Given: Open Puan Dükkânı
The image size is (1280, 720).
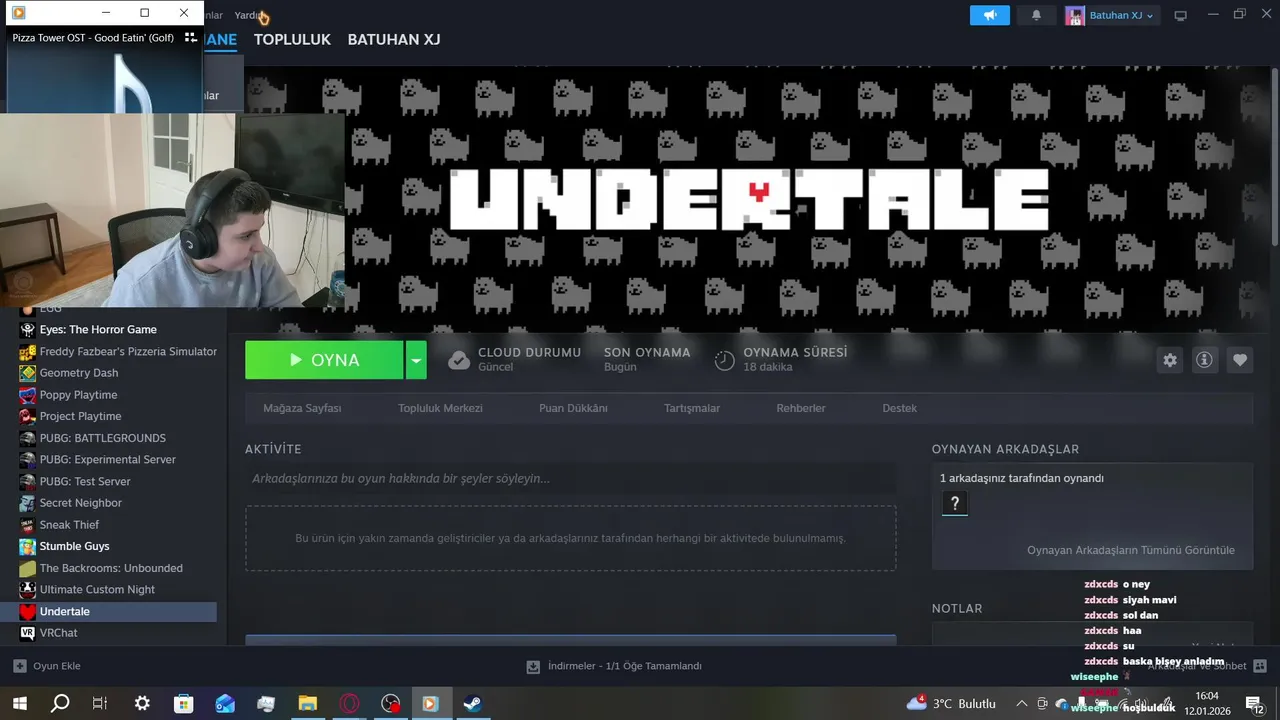Looking at the screenshot, I should [x=573, y=408].
